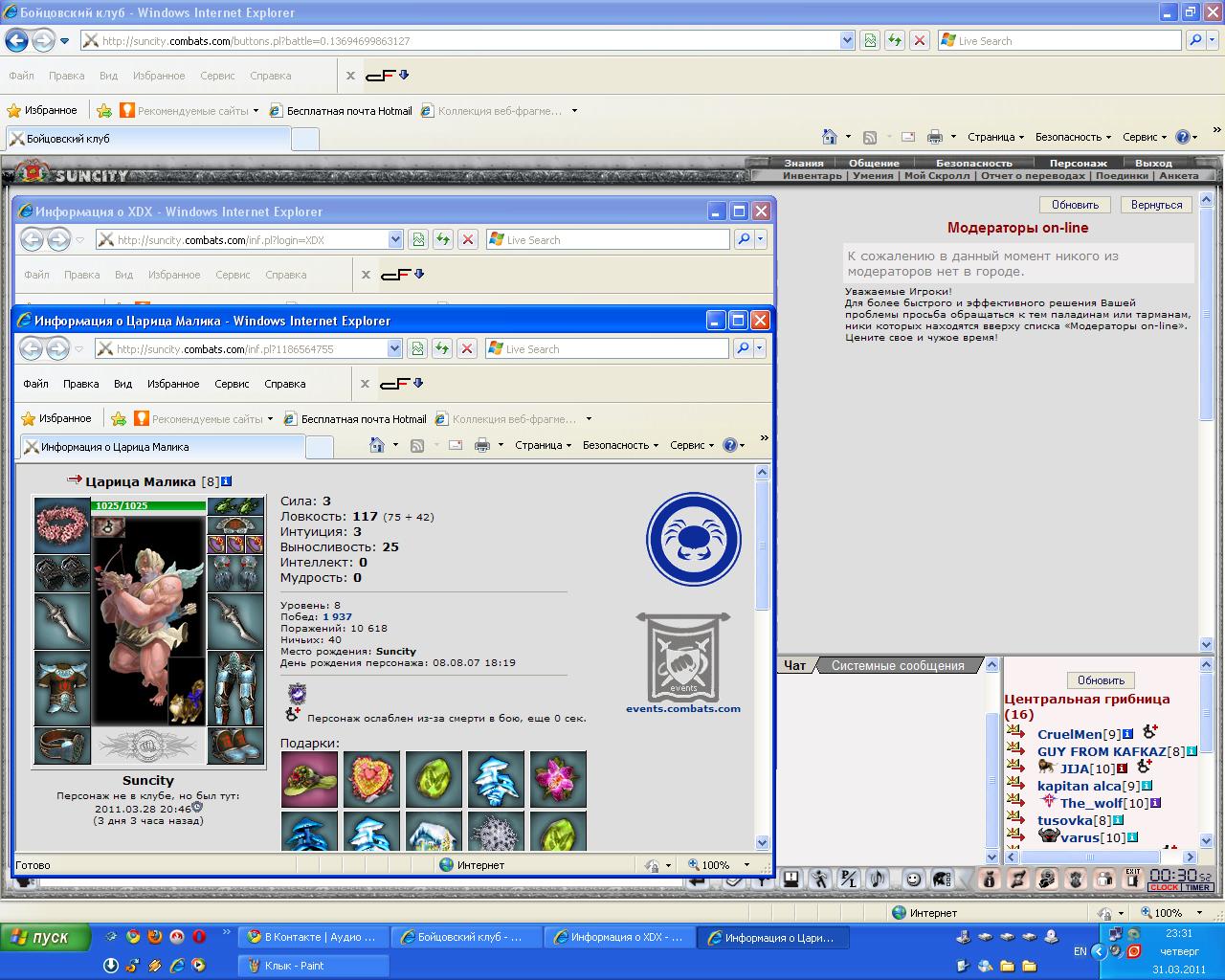1225x980 pixels.
Task: Open Страница dropdown in main browser toolbar
Action: pos(995,137)
